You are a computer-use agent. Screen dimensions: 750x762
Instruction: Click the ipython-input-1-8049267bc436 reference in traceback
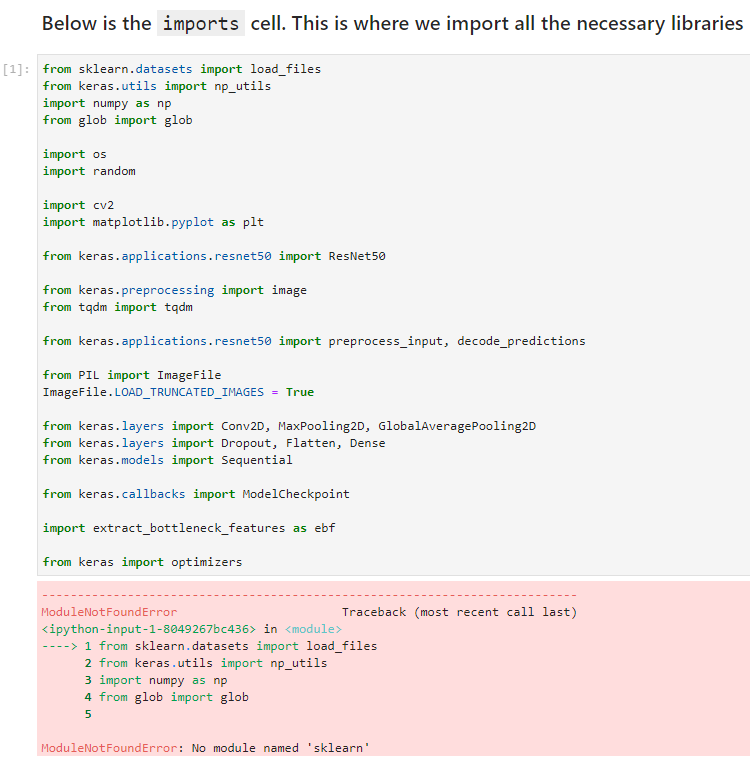148,629
